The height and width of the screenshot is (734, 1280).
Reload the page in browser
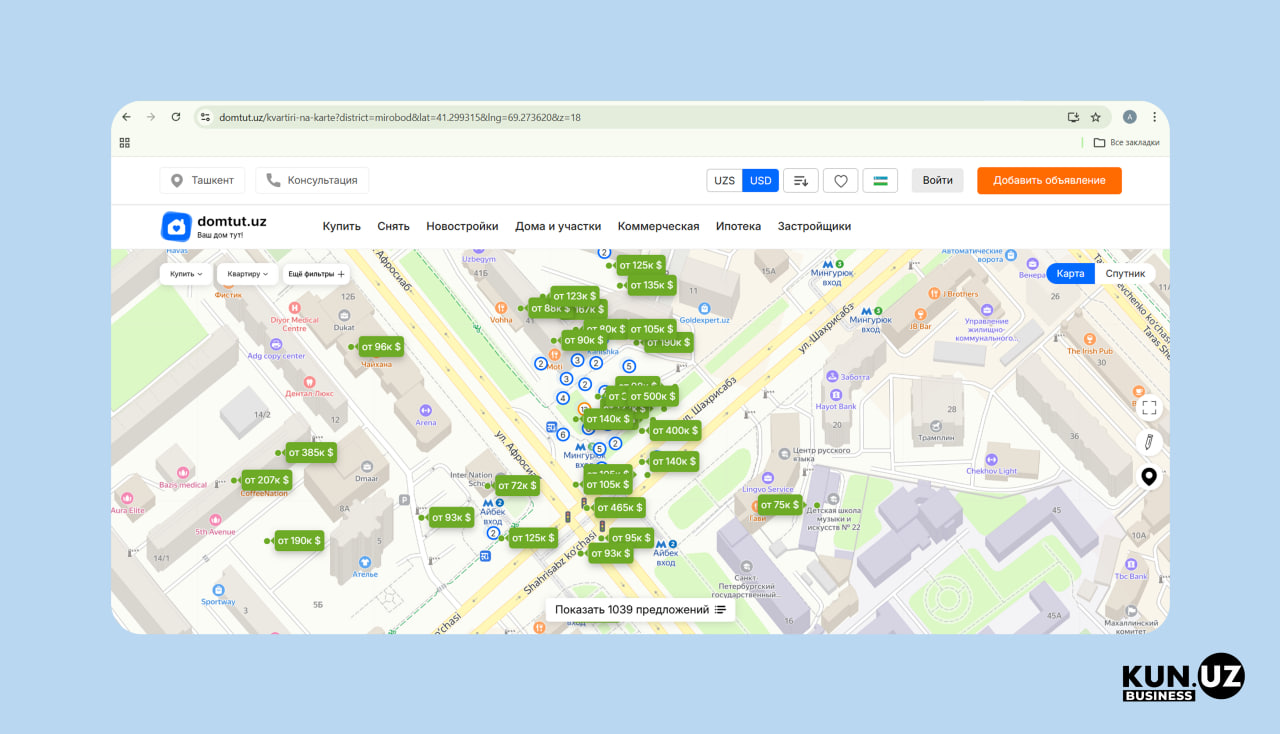tap(176, 117)
